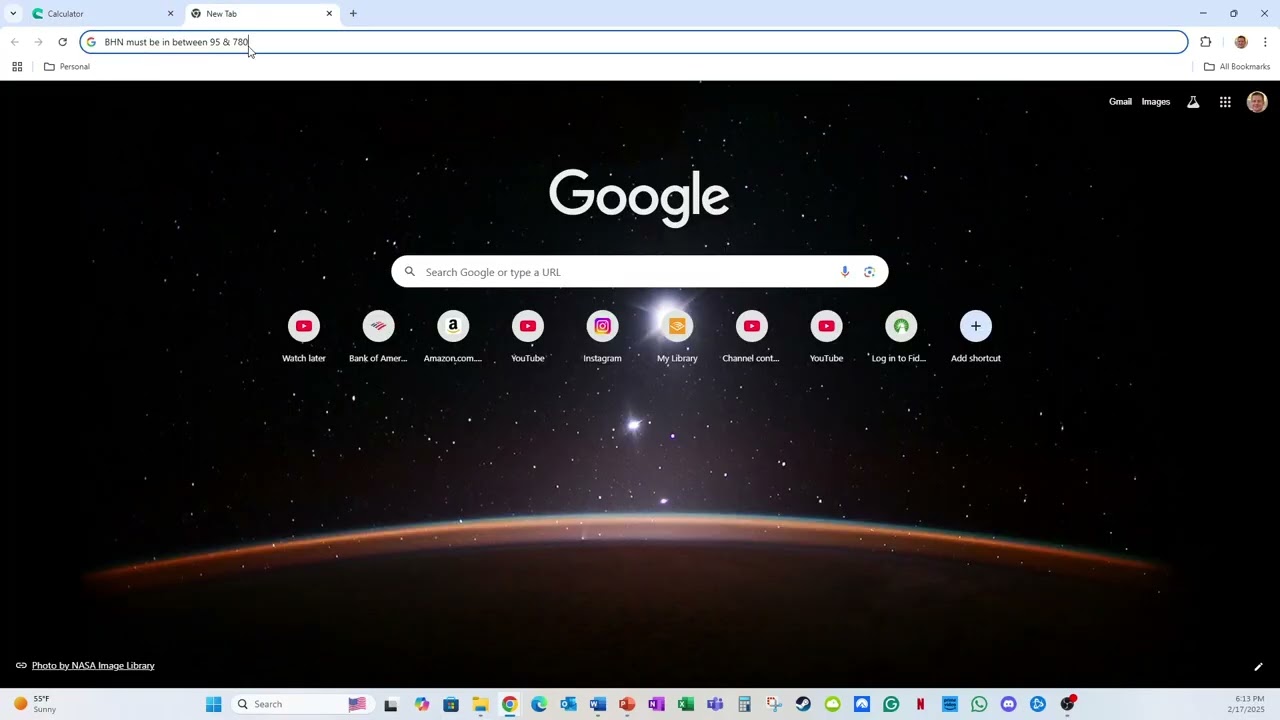Click the Windows taskbar Search box

point(301,704)
